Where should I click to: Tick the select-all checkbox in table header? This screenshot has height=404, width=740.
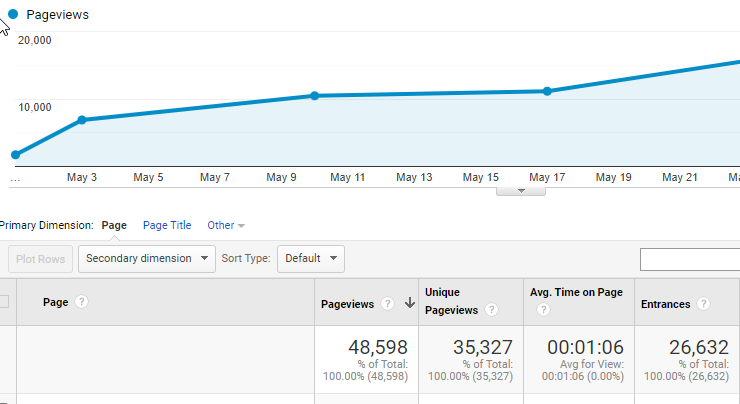tap(4, 302)
